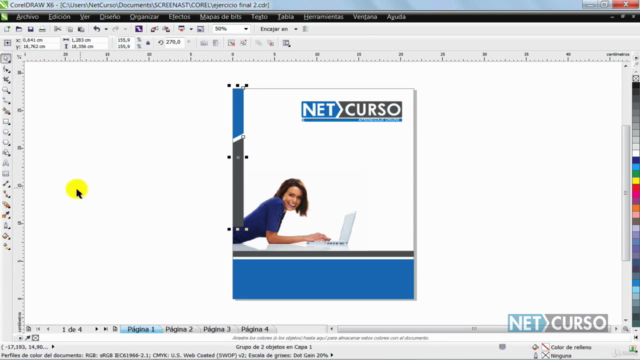Switch to the Página 2 tab
640x360 pixels.
click(x=179, y=329)
